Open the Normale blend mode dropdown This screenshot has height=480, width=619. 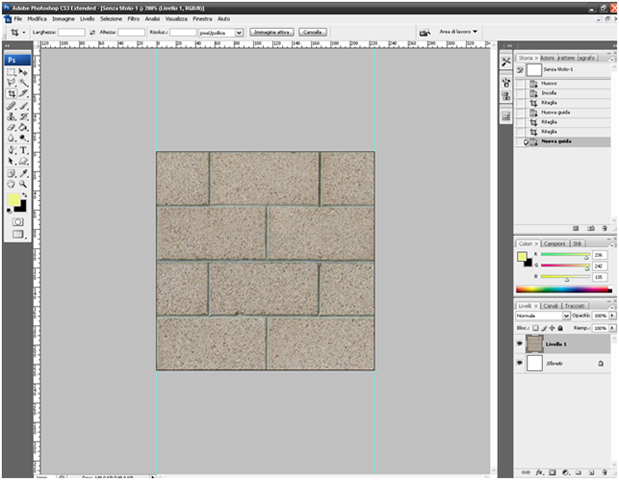click(x=566, y=316)
